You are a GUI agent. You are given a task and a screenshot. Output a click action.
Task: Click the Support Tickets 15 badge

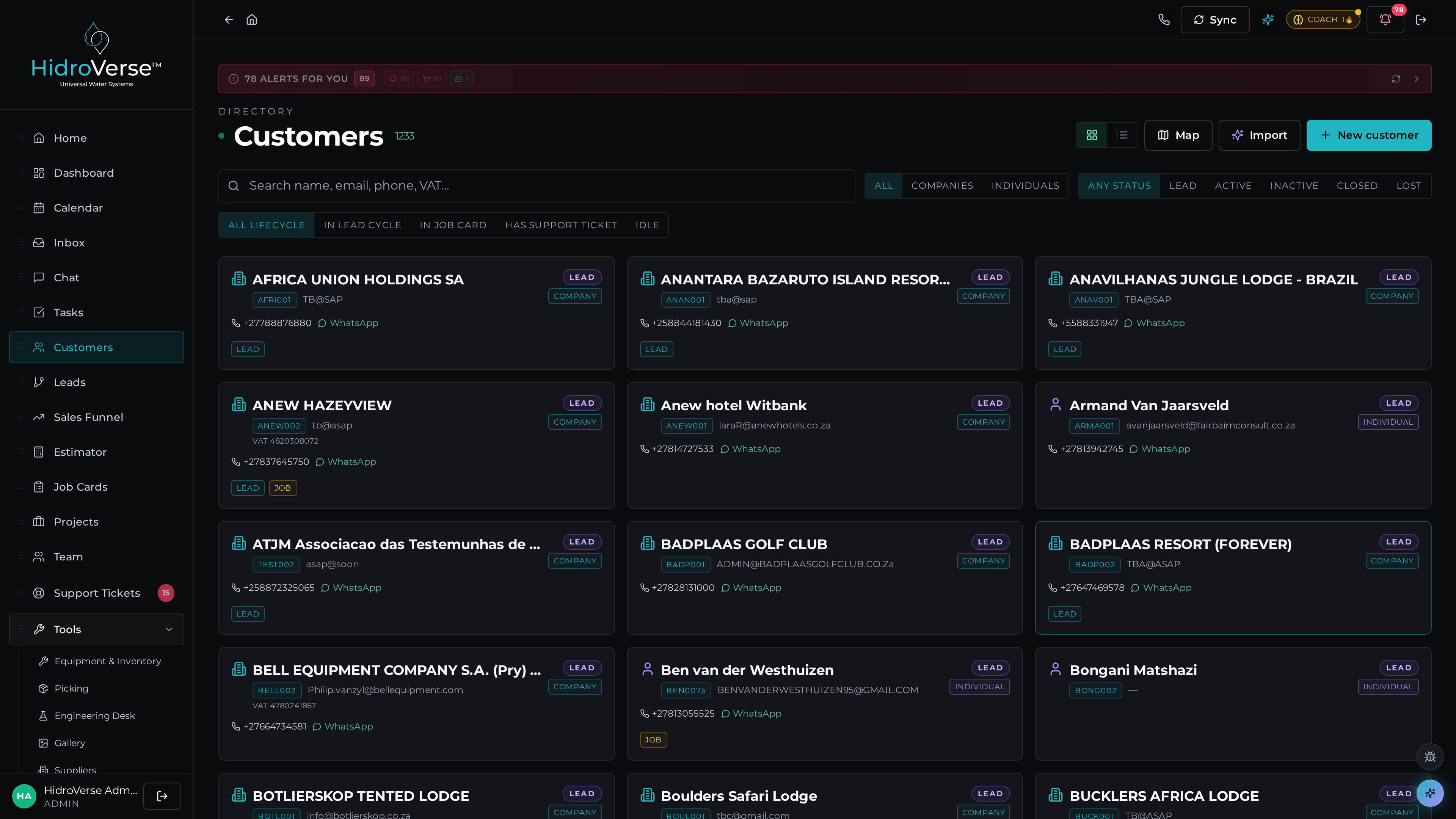click(166, 593)
